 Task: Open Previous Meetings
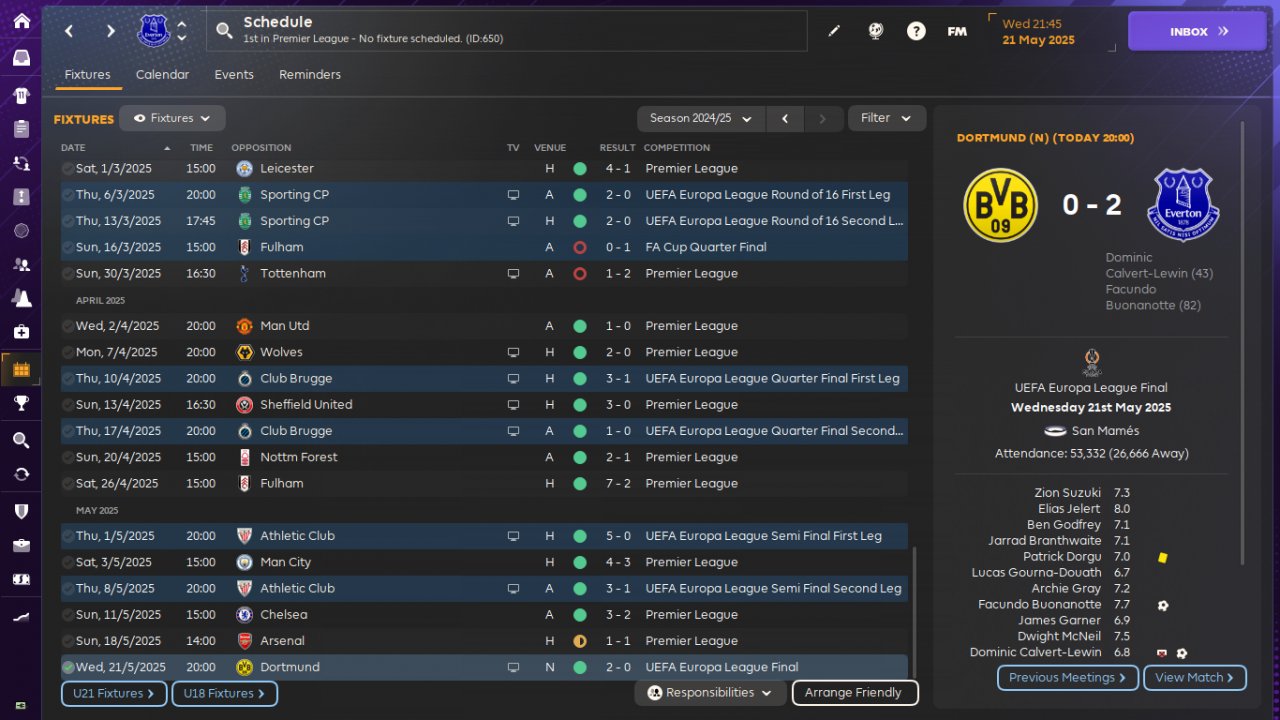tap(1068, 678)
